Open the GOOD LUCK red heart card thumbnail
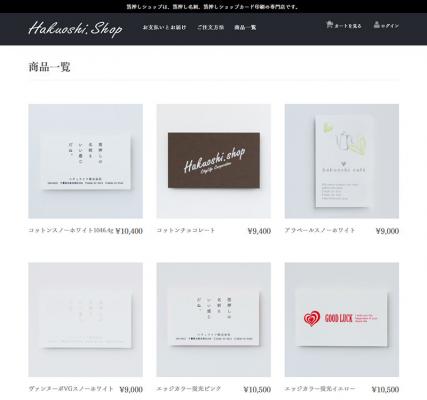The image size is (427, 400). click(x=342, y=319)
